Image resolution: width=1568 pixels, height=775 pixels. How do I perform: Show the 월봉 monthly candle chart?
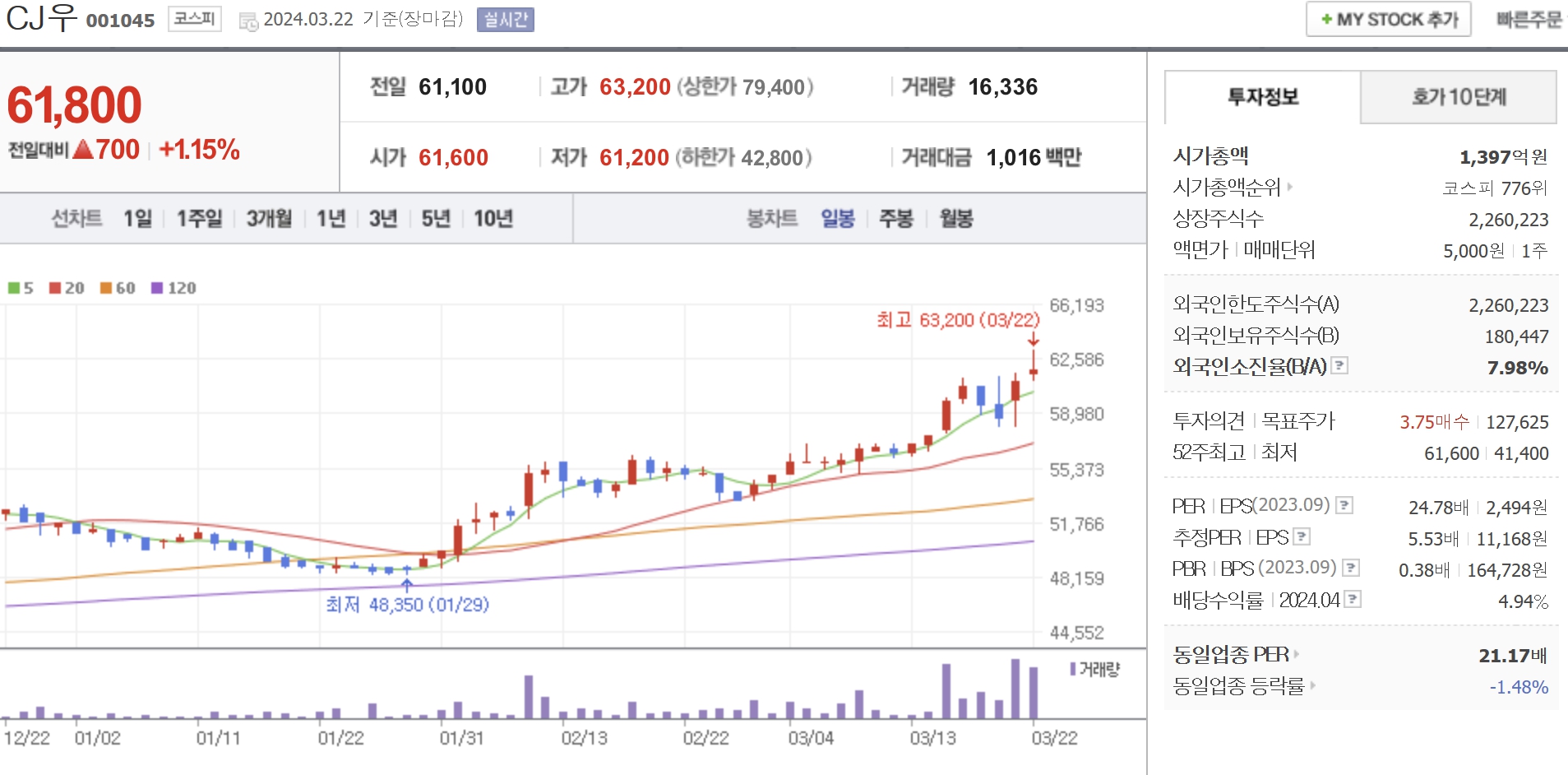coord(956,218)
